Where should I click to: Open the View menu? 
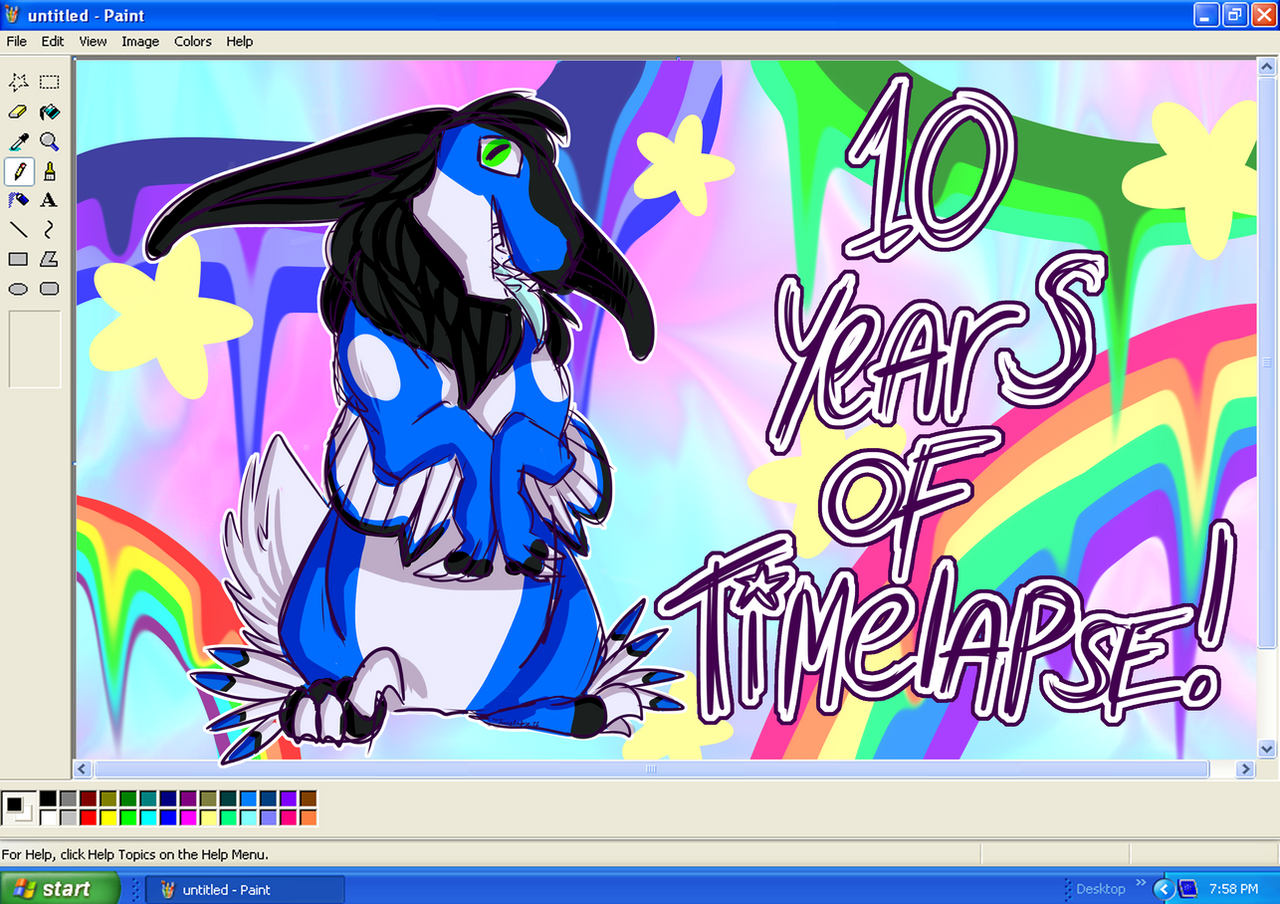click(x=93, y=41)
